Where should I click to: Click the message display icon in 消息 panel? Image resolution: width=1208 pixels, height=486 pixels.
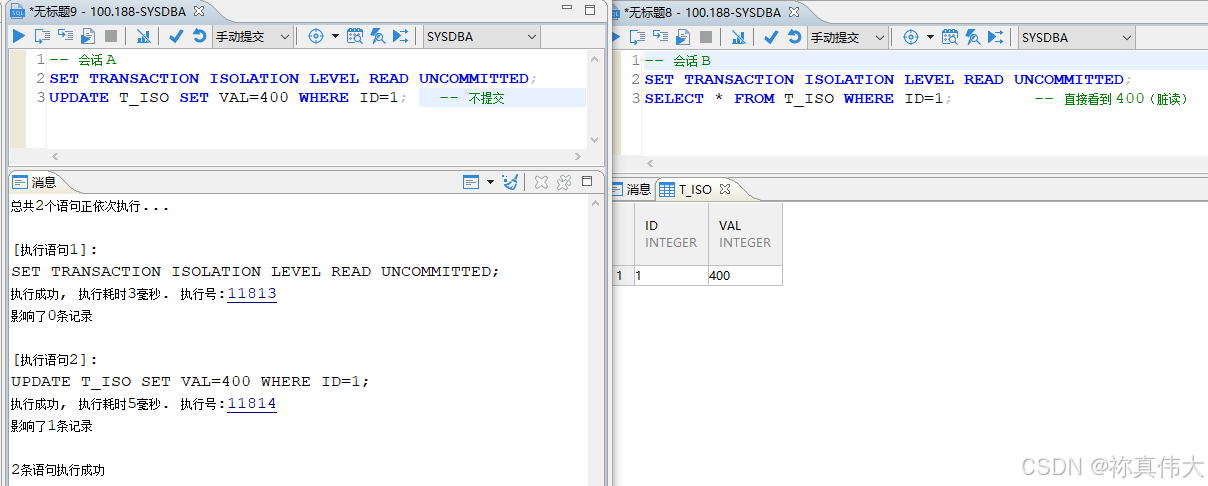point(472,182)
